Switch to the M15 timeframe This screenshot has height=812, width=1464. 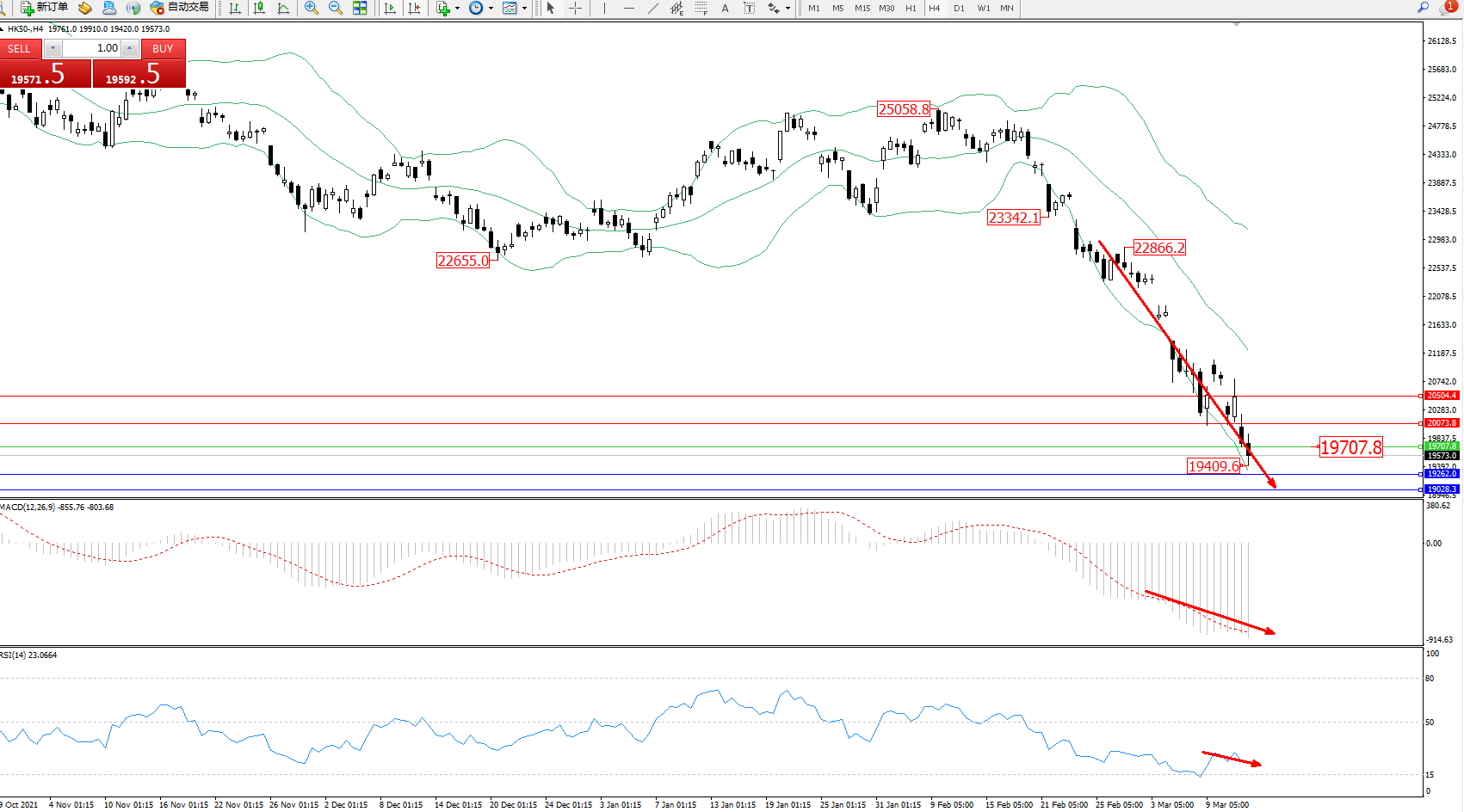click(862, 9)
